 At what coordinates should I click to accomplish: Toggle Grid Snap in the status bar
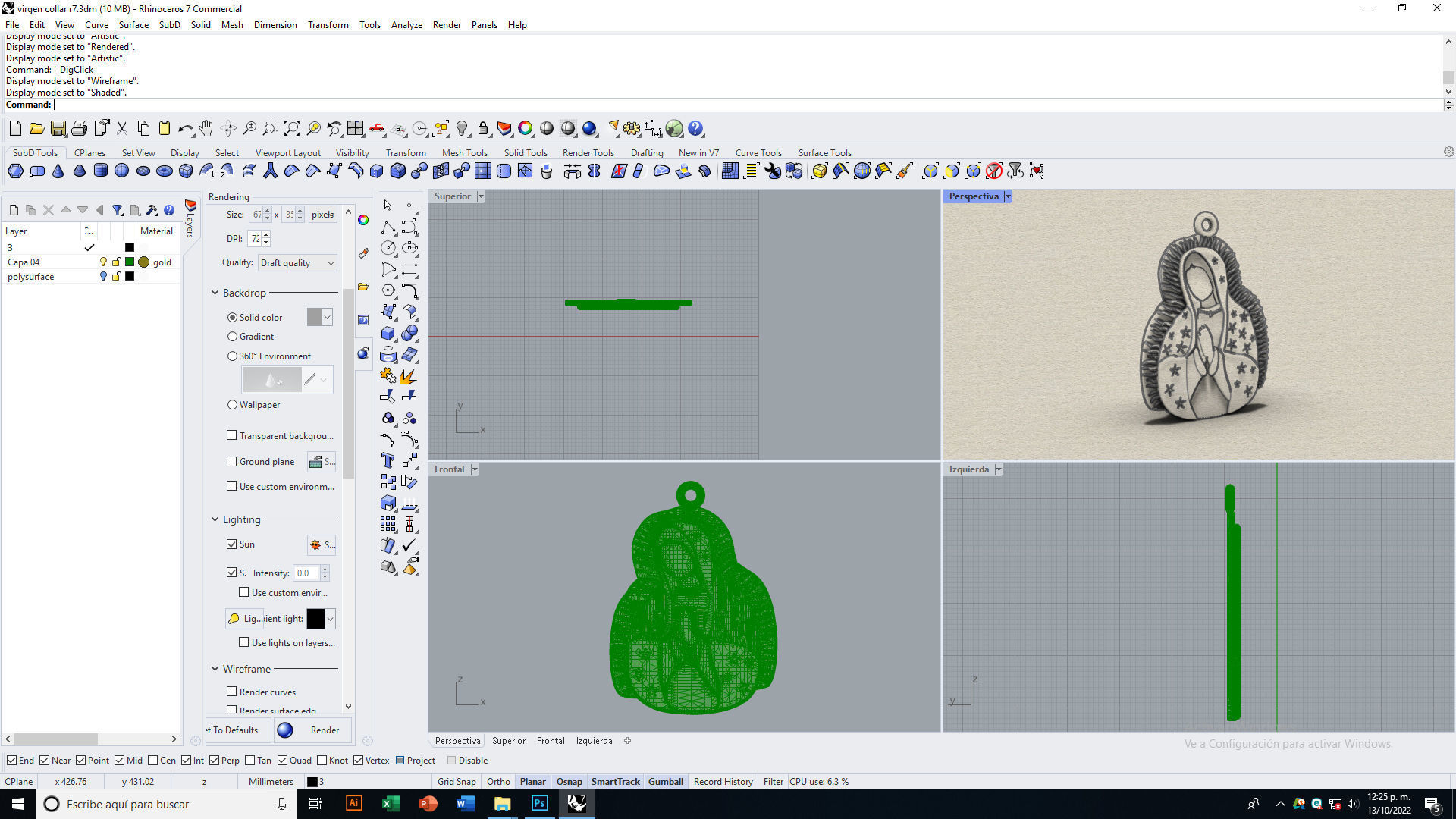pos(457,781)
